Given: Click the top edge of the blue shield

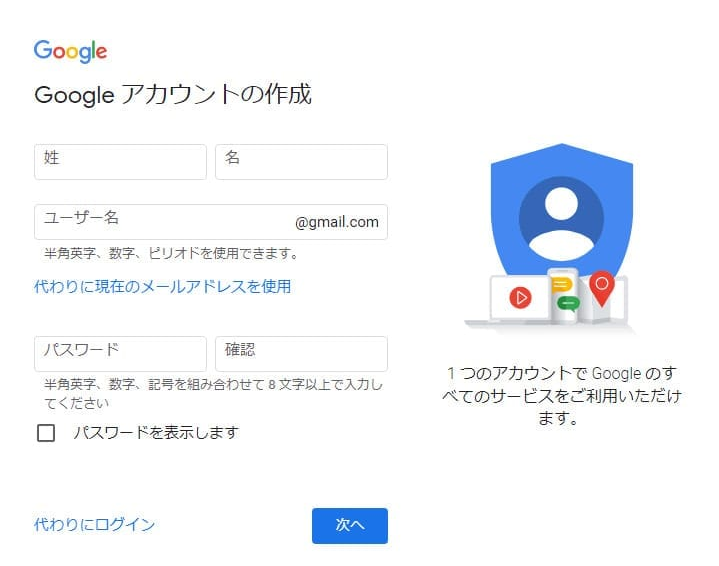Looking at the screenshot, I should 561,149.
